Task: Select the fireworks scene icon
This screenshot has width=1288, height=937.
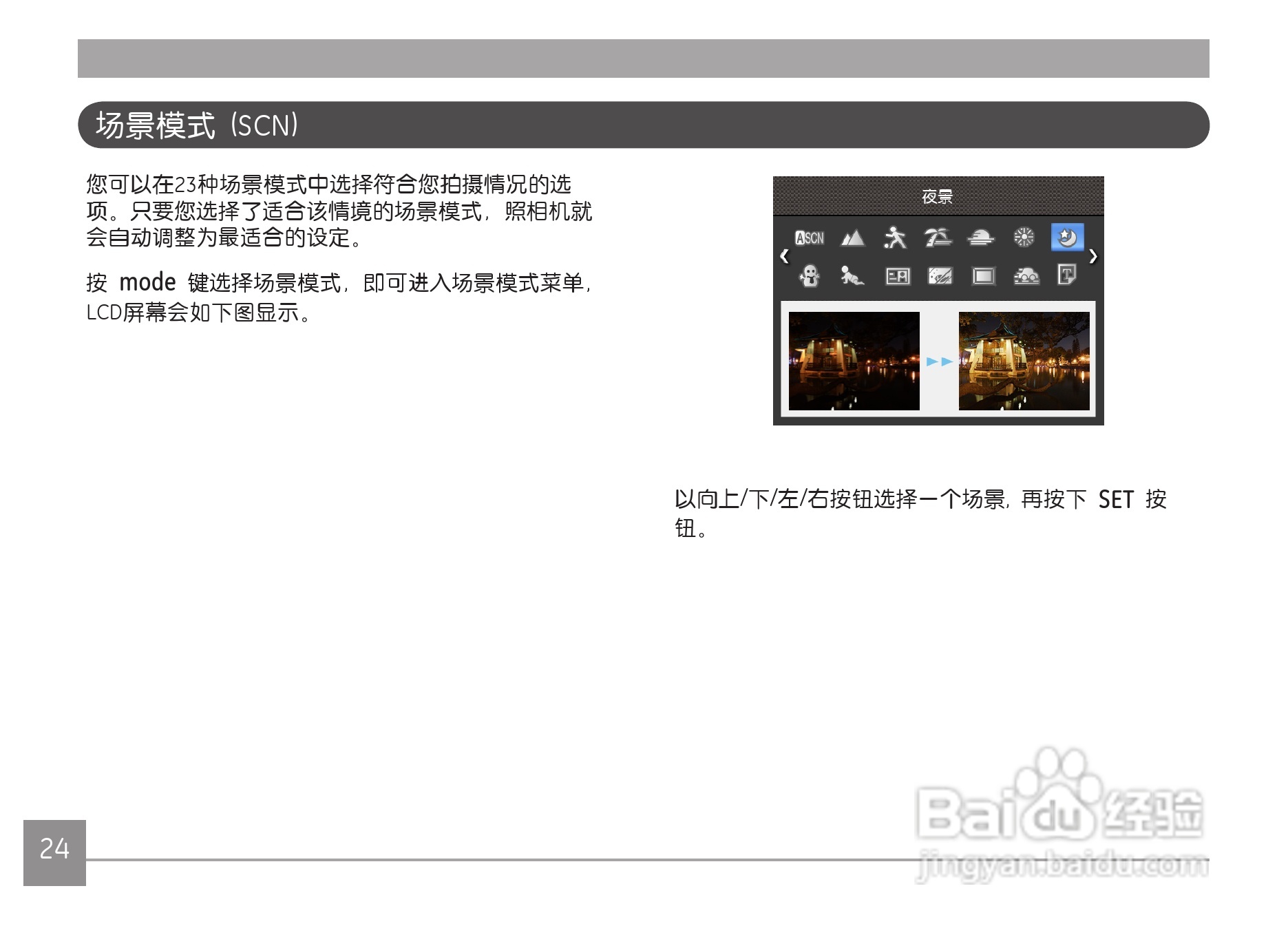Action: click(x=1024, y=238)
